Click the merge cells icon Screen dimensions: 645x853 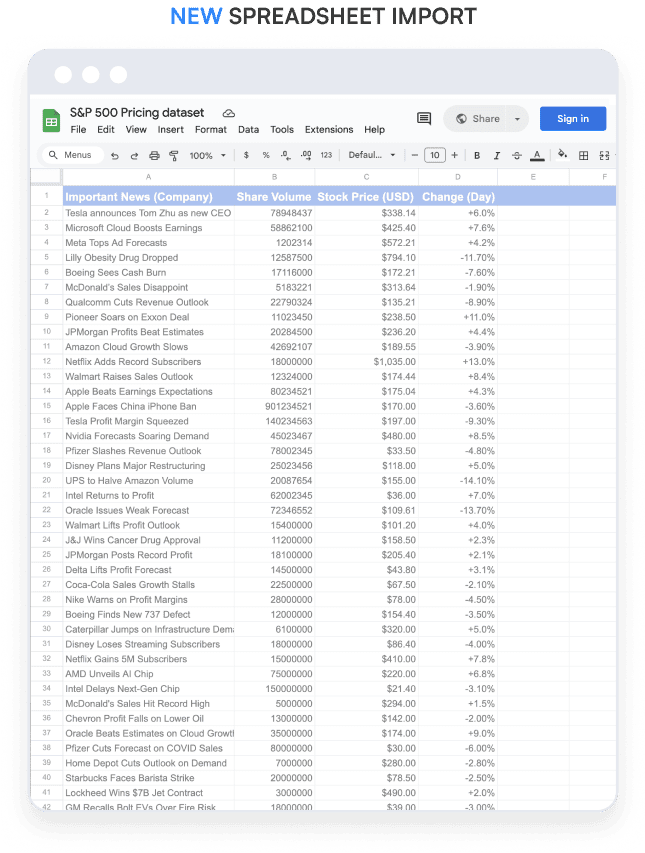tap(604, 156)
